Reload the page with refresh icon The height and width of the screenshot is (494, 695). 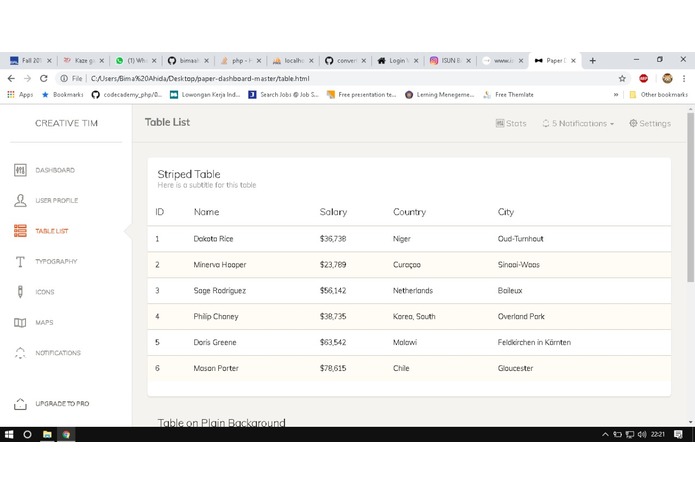tap(43, 78)
